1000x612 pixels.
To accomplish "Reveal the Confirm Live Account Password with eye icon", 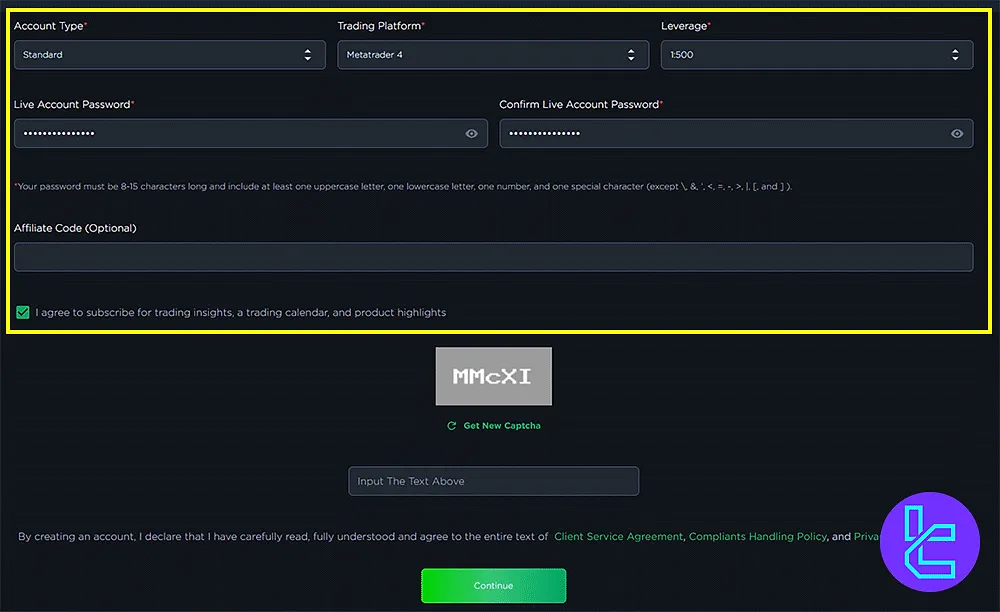I will [957, 133].
